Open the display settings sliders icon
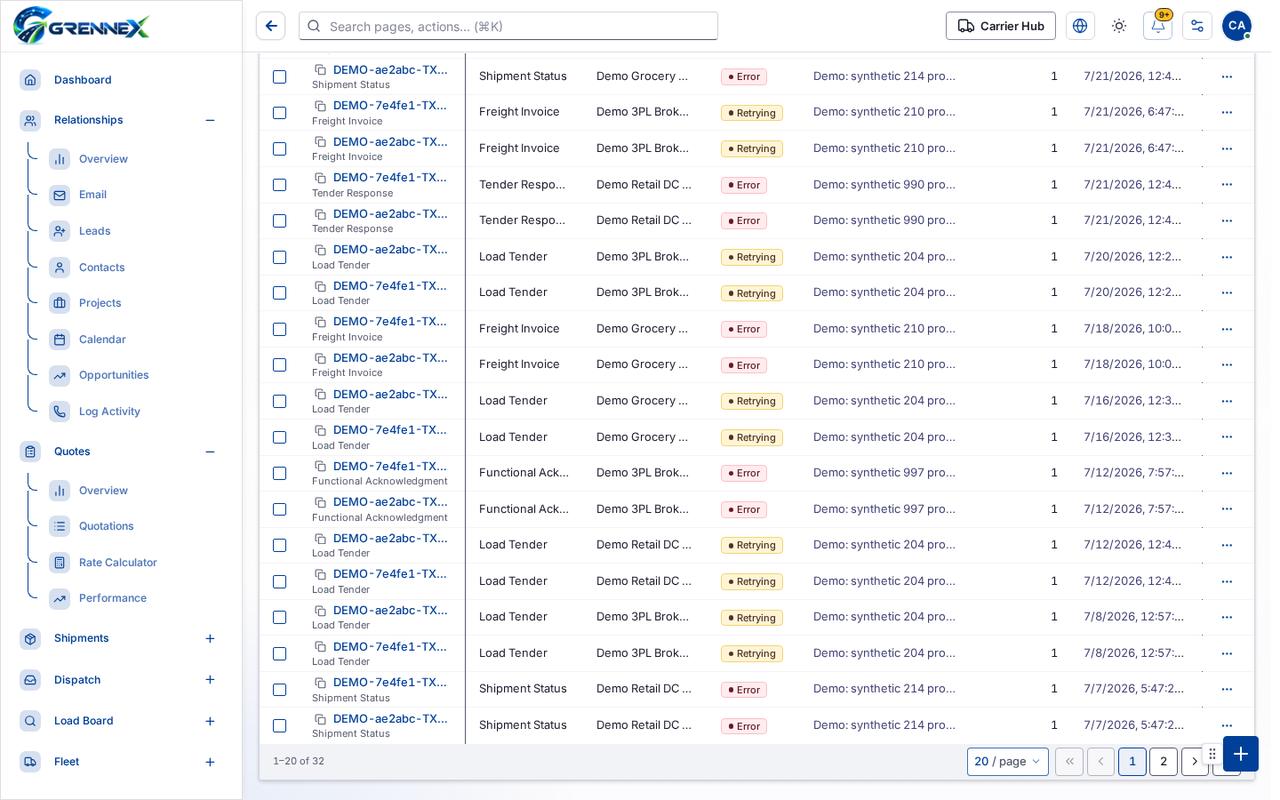 [1197, 26]
